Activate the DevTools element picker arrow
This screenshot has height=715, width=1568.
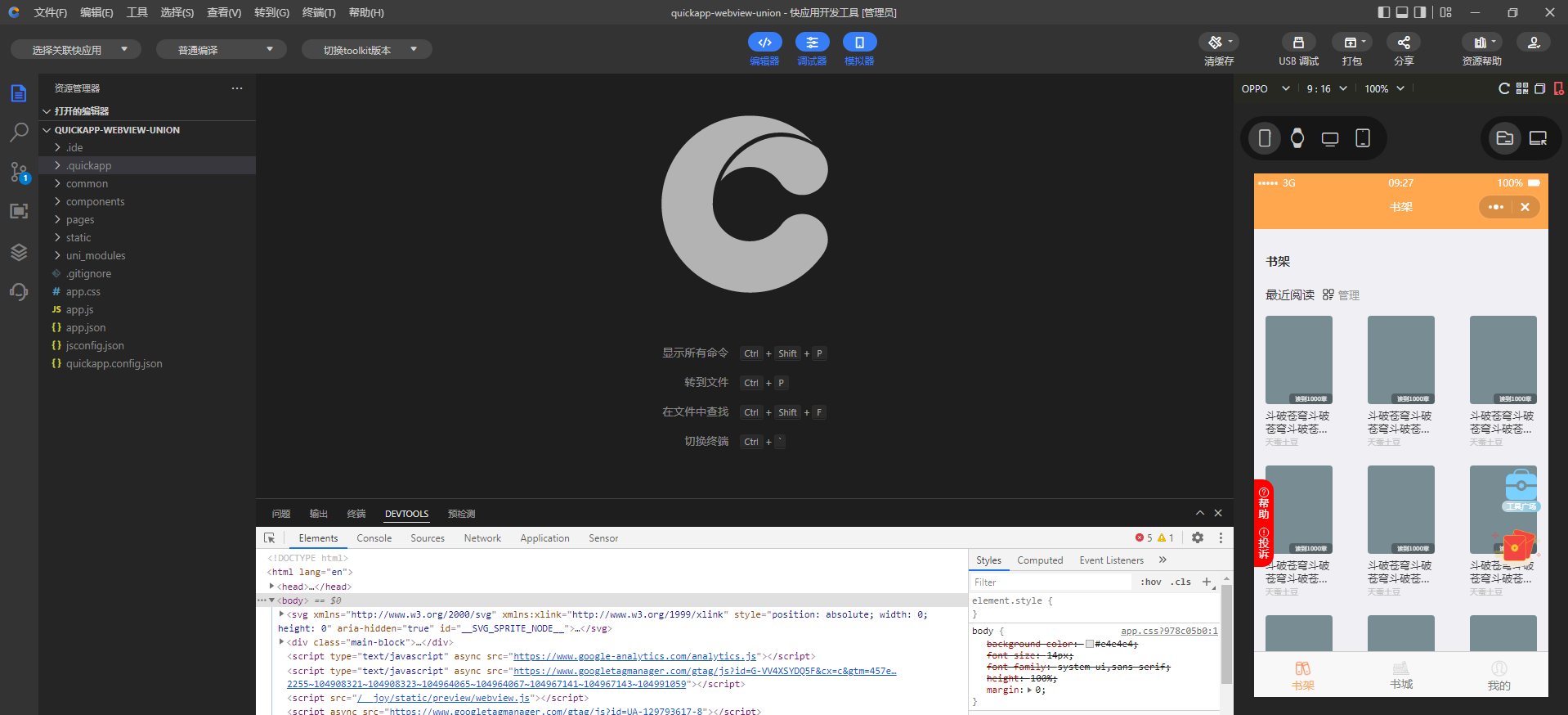click(269, 537)
